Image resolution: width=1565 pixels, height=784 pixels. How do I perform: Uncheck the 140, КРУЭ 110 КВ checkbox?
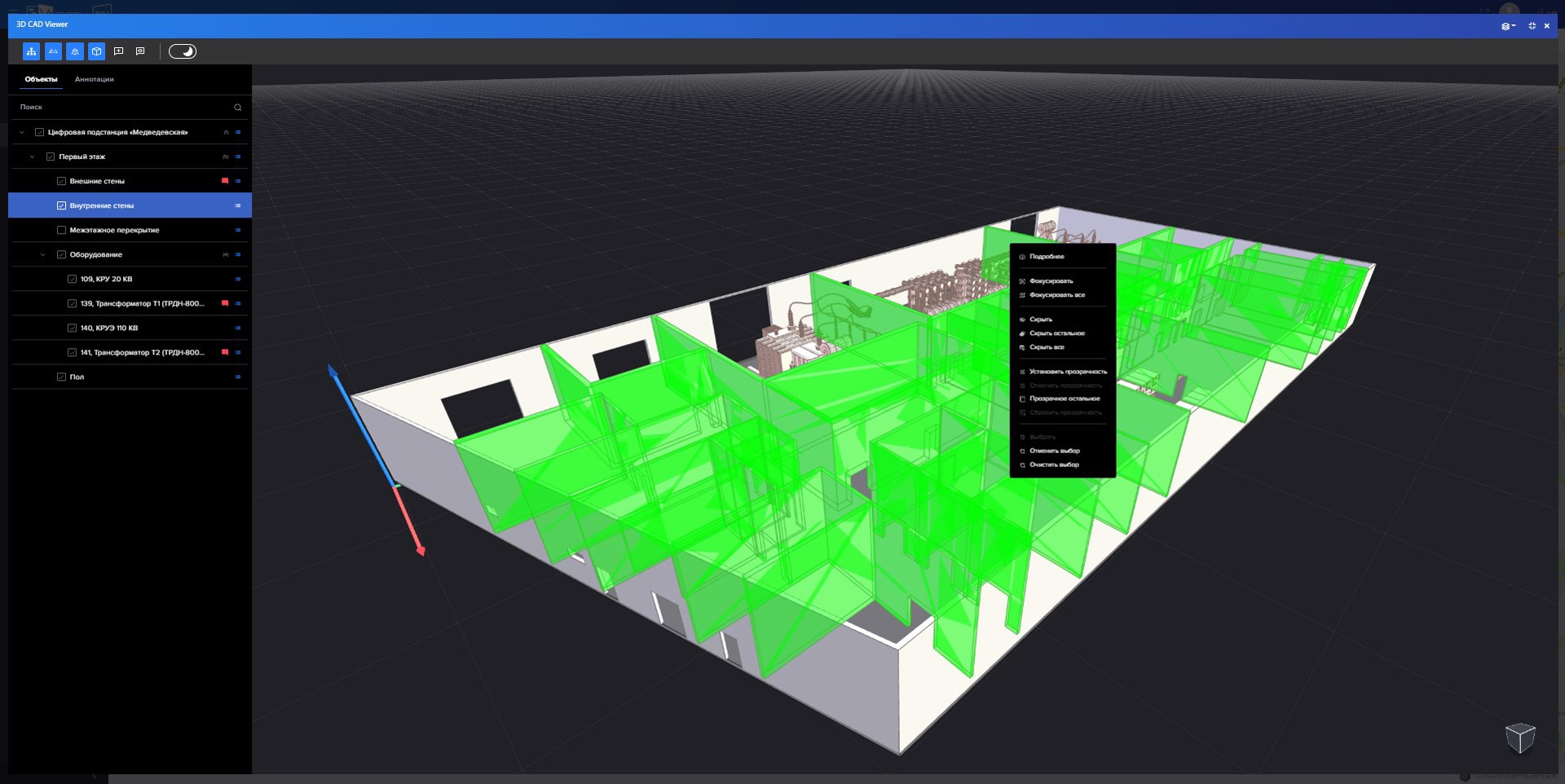(x=72, y=328)
